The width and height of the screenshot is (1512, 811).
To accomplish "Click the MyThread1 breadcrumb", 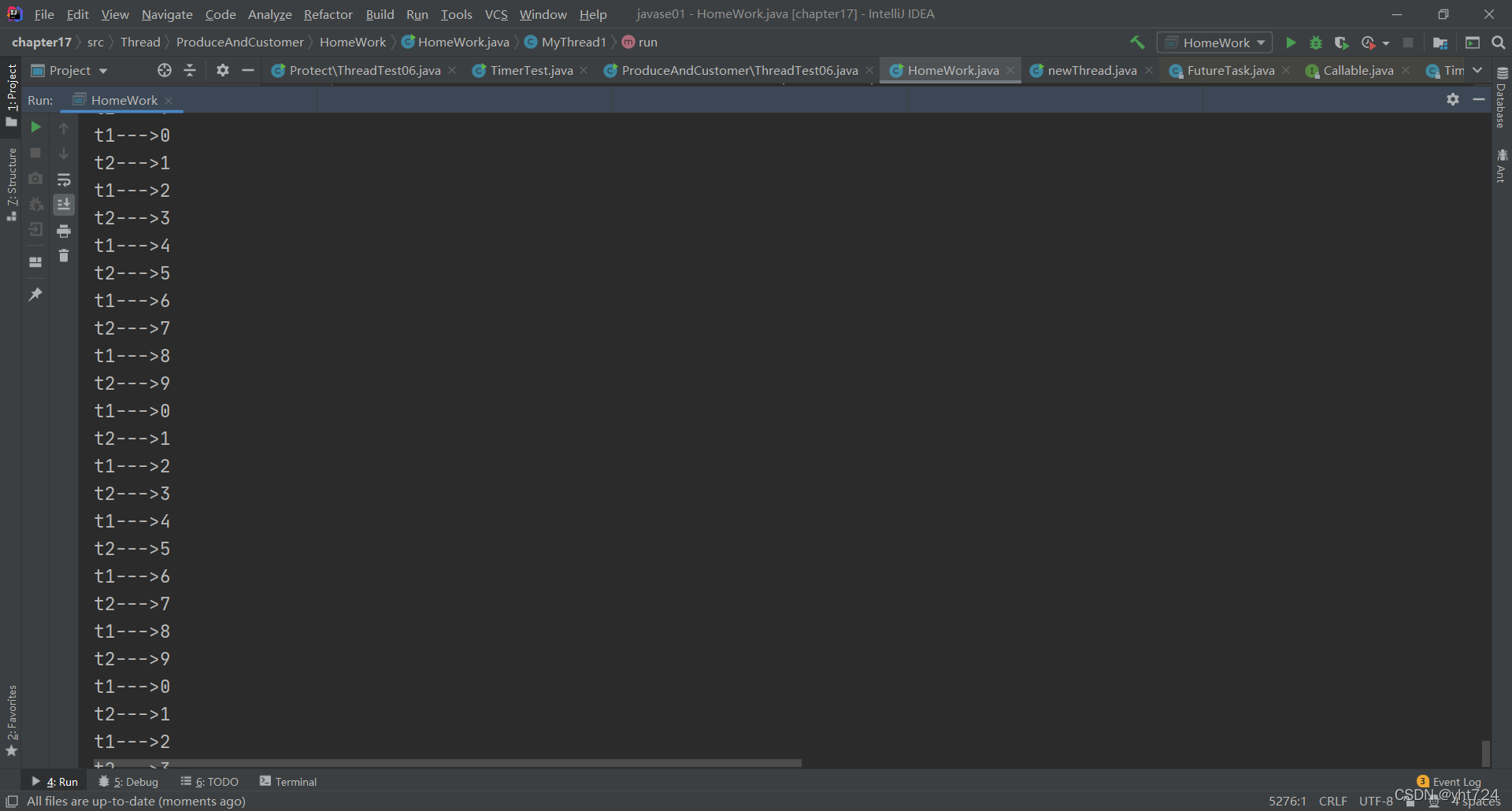I will coord(565,43).
